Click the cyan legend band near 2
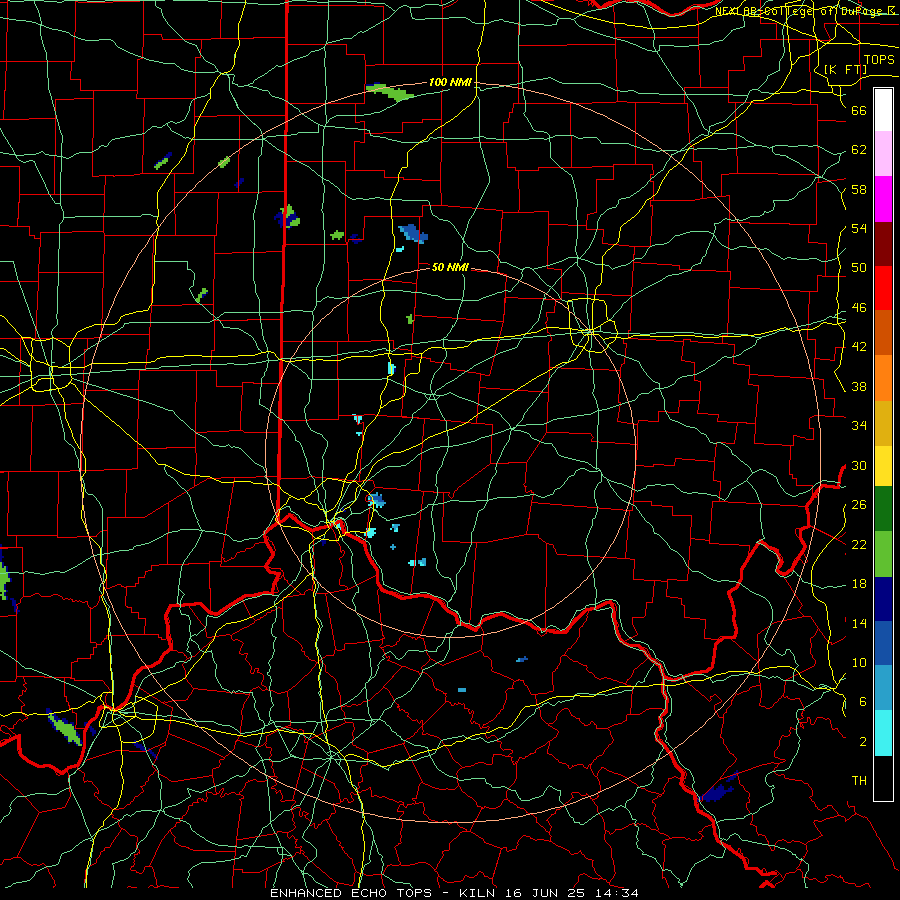The height and width of the screenshot is (900, 900). (x=883, y=733)
